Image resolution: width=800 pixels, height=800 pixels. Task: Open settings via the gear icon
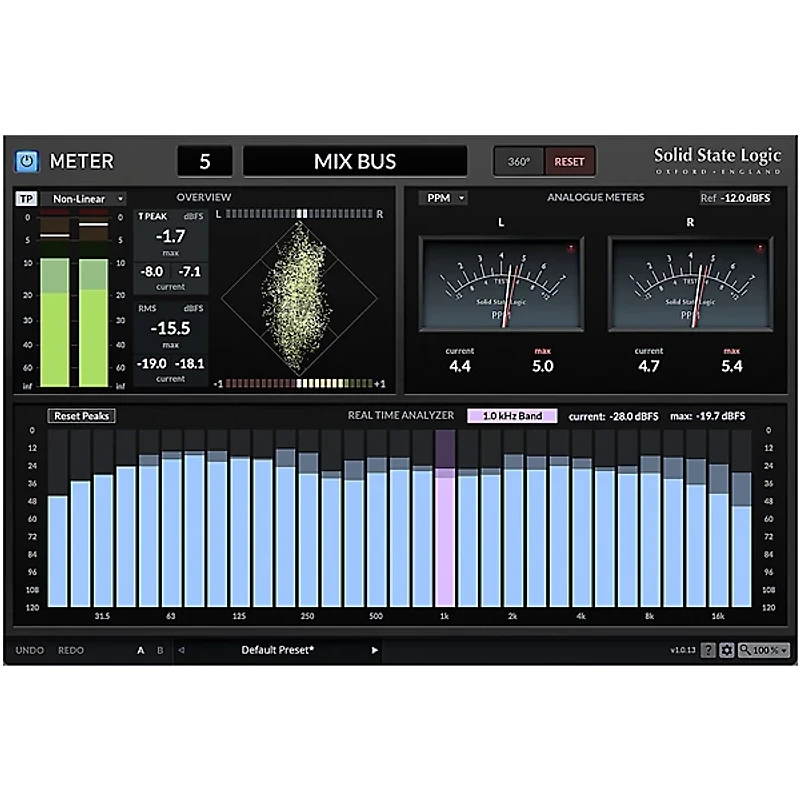point(727,650)
